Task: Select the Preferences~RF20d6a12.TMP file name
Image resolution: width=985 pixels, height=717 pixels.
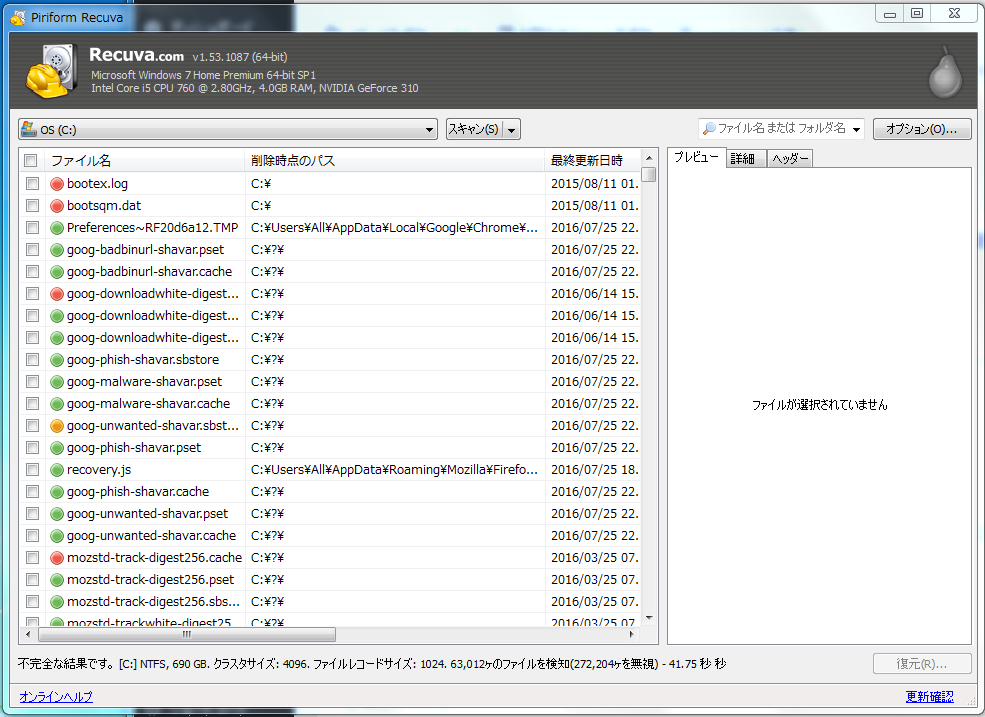Action: point(153,227)
